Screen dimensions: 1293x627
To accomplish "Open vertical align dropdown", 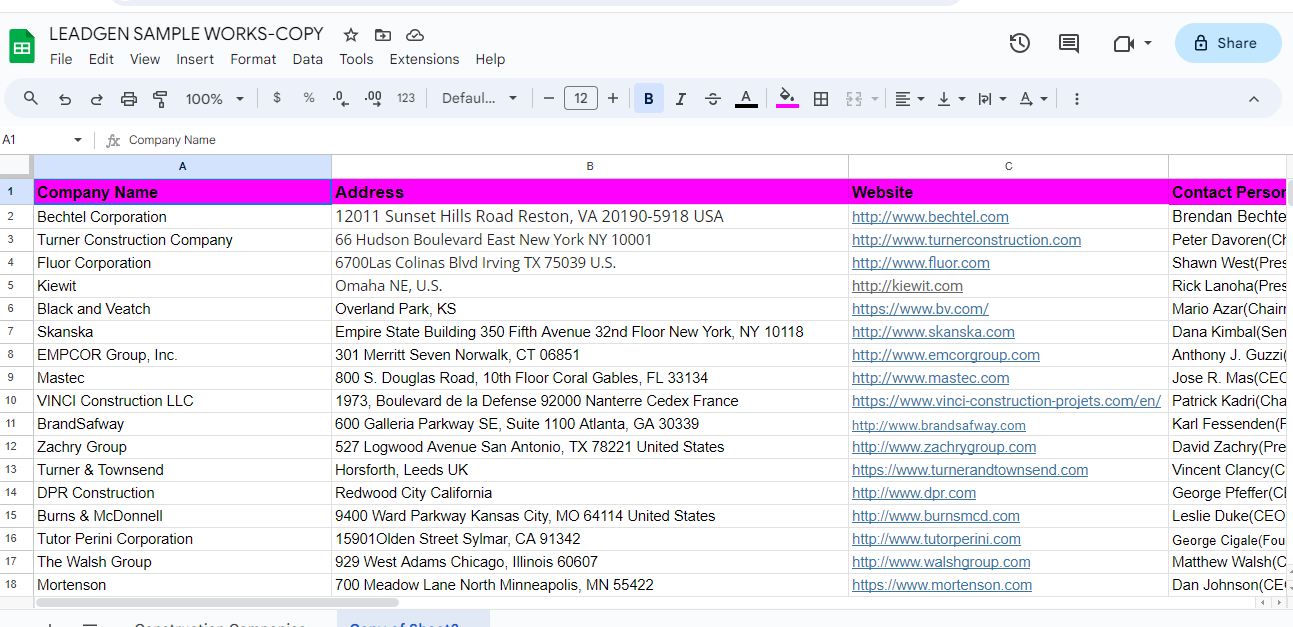I will [x=951, y=99].
